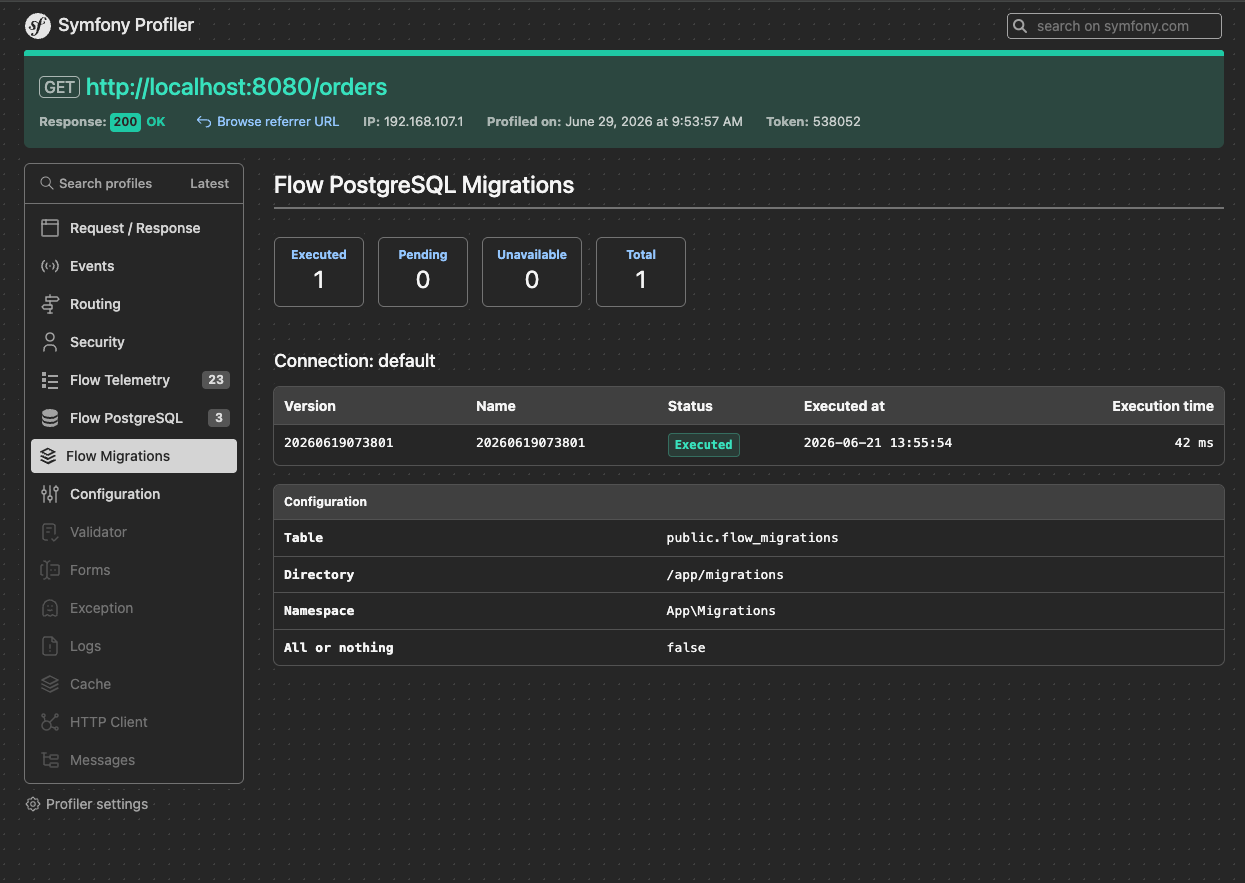
Task: Click the Pending metric card
Action: 423,271
